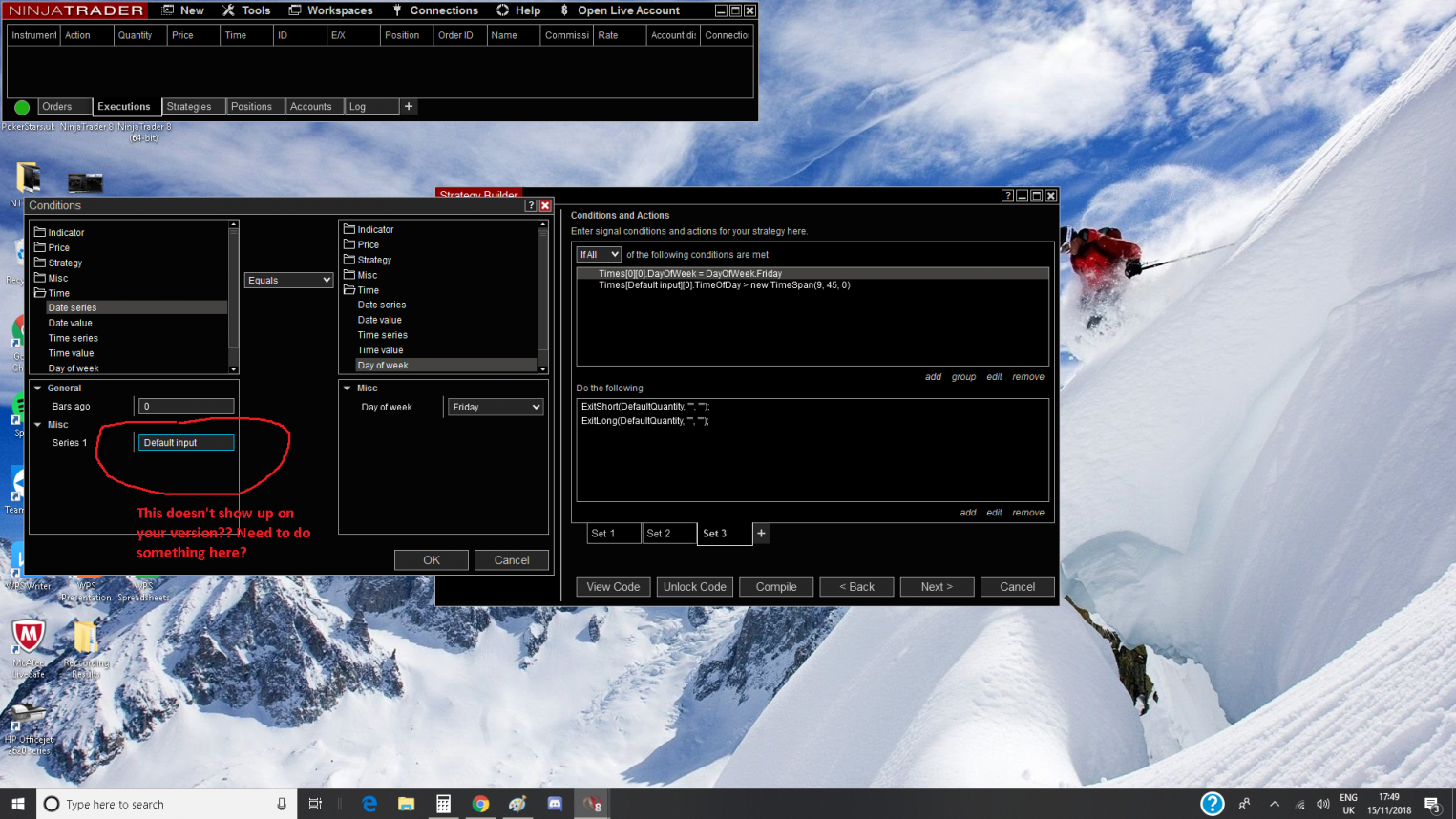Compile the strategy
The image size is (1456, 819).
tap(776, 587)
